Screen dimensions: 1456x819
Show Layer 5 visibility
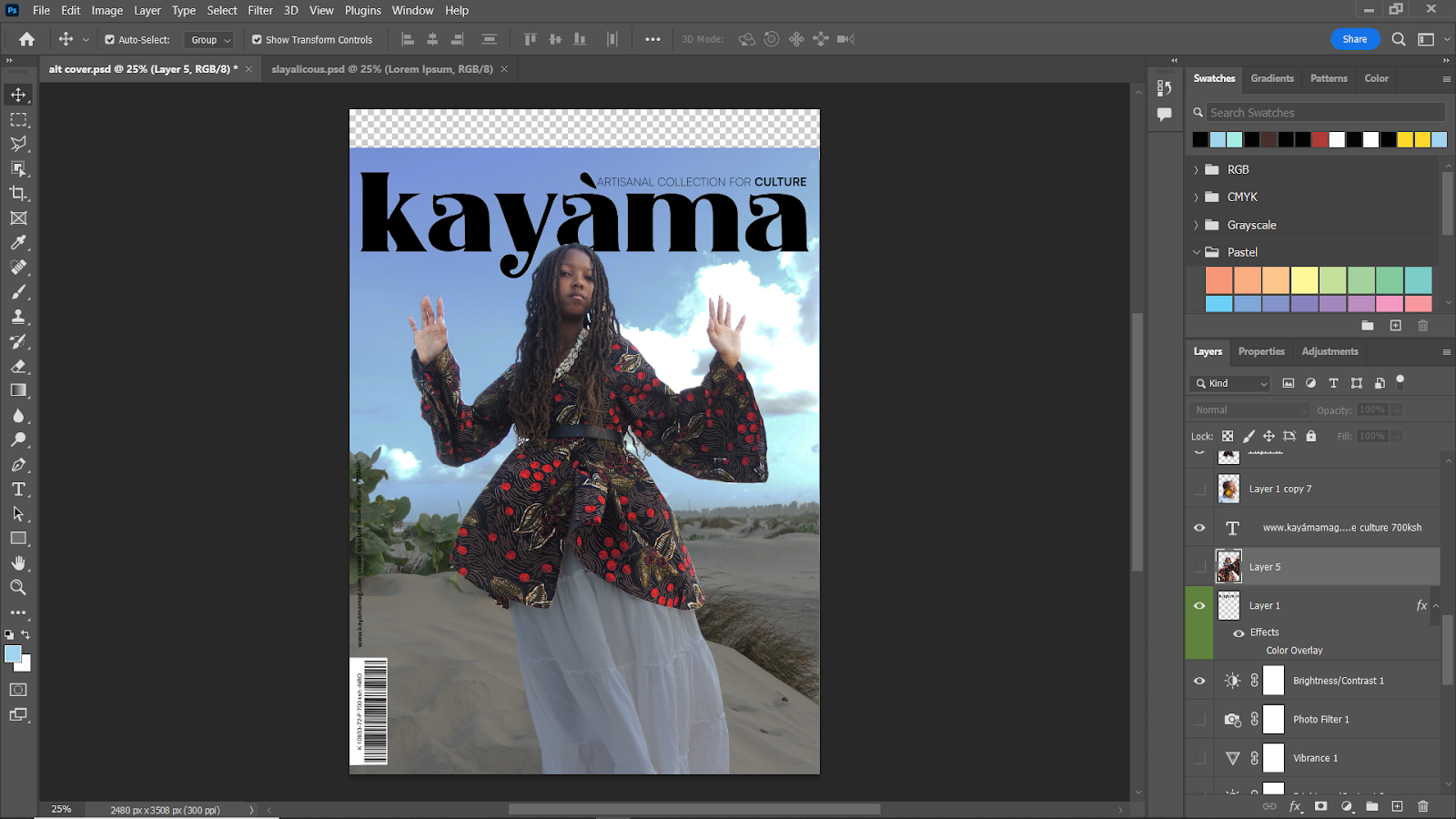(x=1199, y=566)
